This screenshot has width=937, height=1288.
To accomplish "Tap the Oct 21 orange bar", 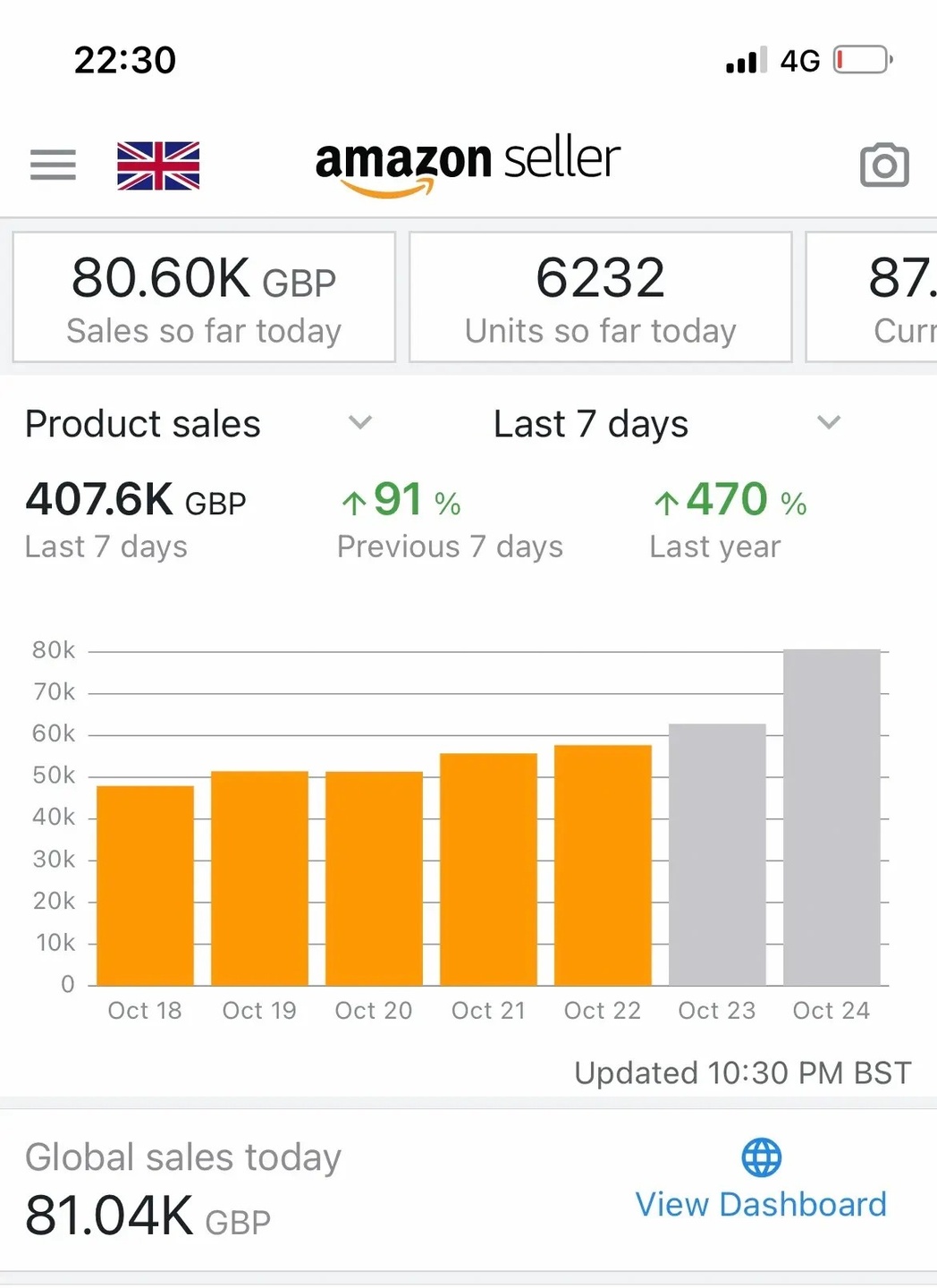I will click(488, 869).
